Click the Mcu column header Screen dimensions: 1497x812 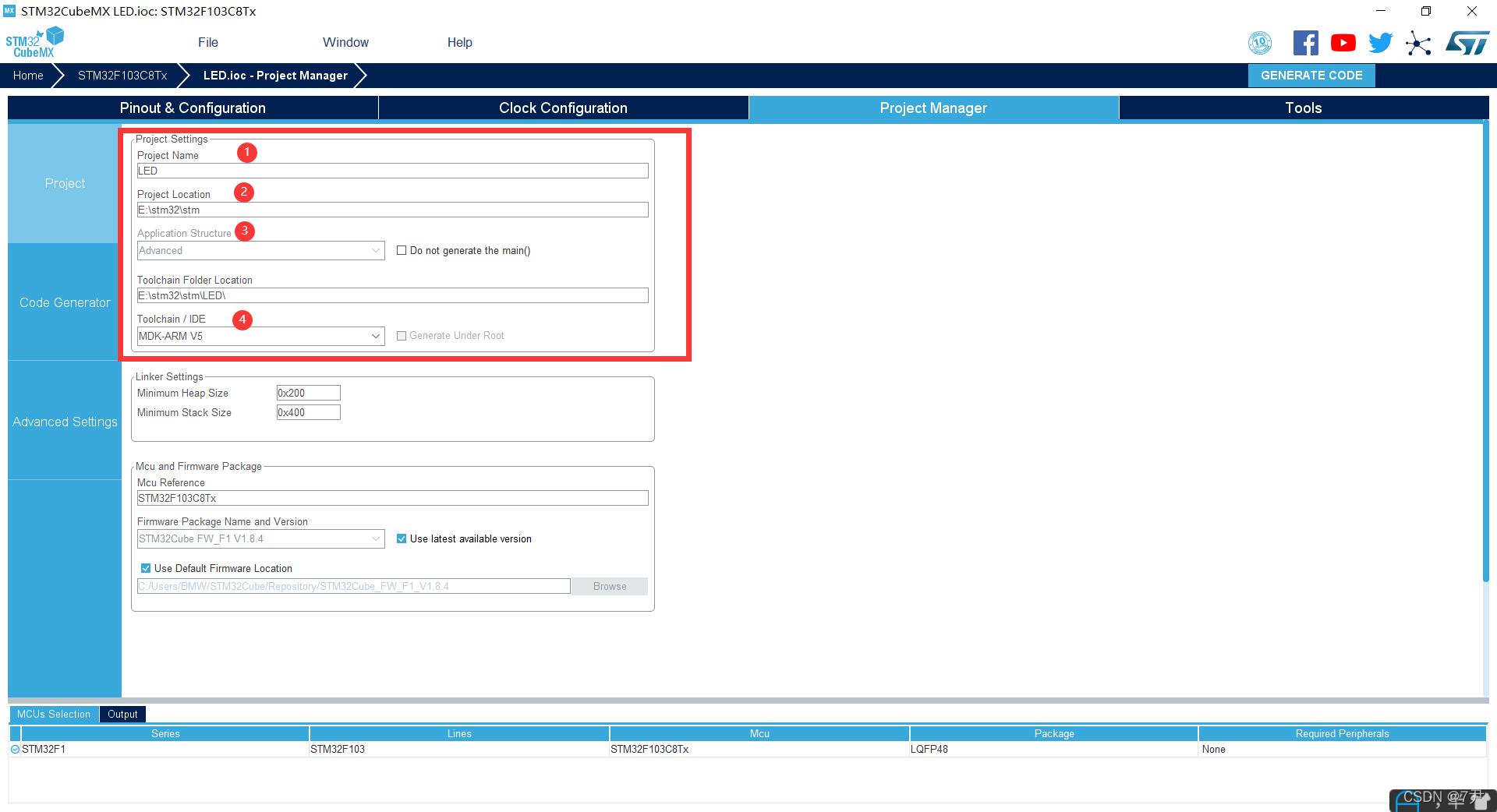pyautogui.click(x=759, y=733)
